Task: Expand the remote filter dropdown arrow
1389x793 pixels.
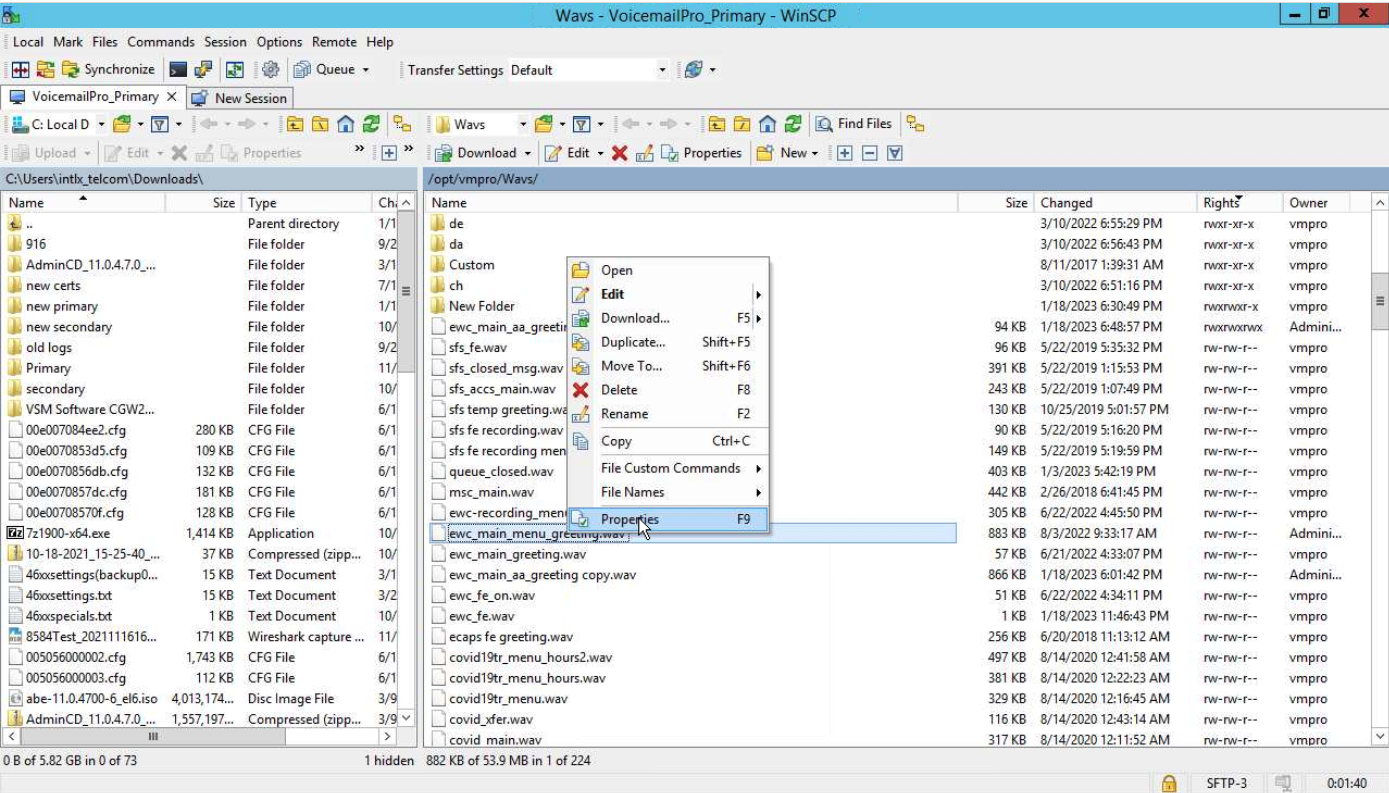Action: 600,124
